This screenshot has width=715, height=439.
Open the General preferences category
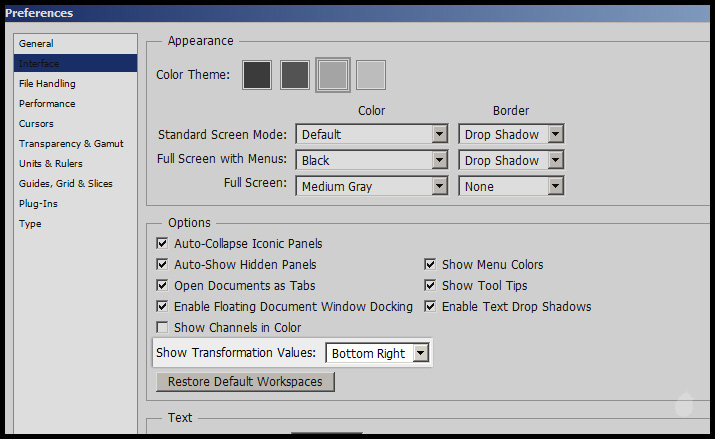tap(36, 44)
